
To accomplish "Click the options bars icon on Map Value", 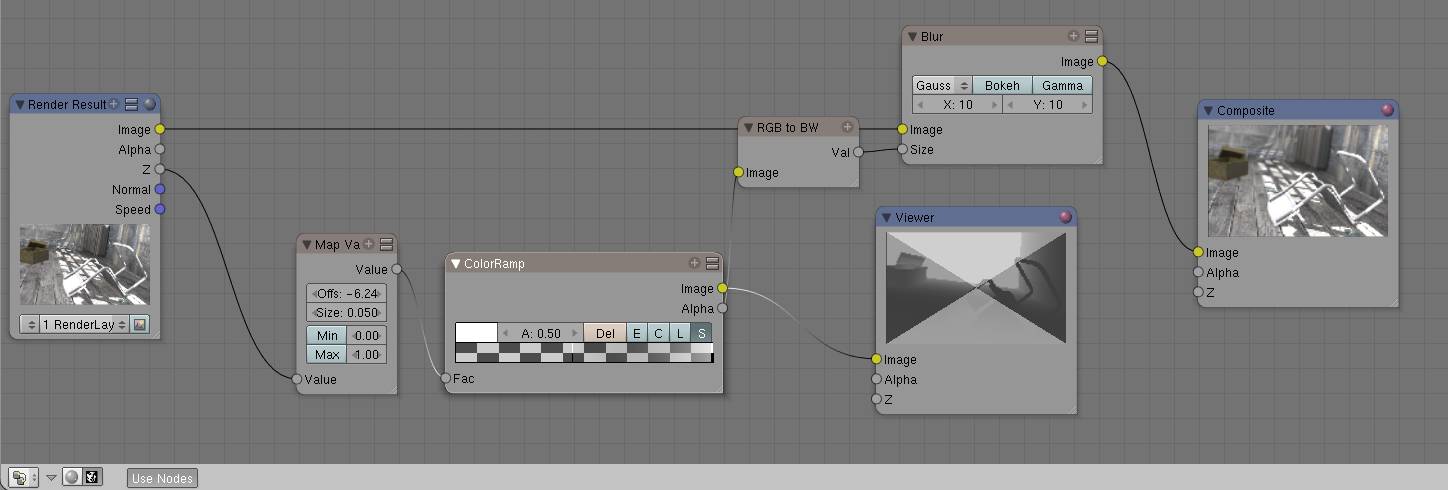I will pyautogui.click(x=387, y=243).
